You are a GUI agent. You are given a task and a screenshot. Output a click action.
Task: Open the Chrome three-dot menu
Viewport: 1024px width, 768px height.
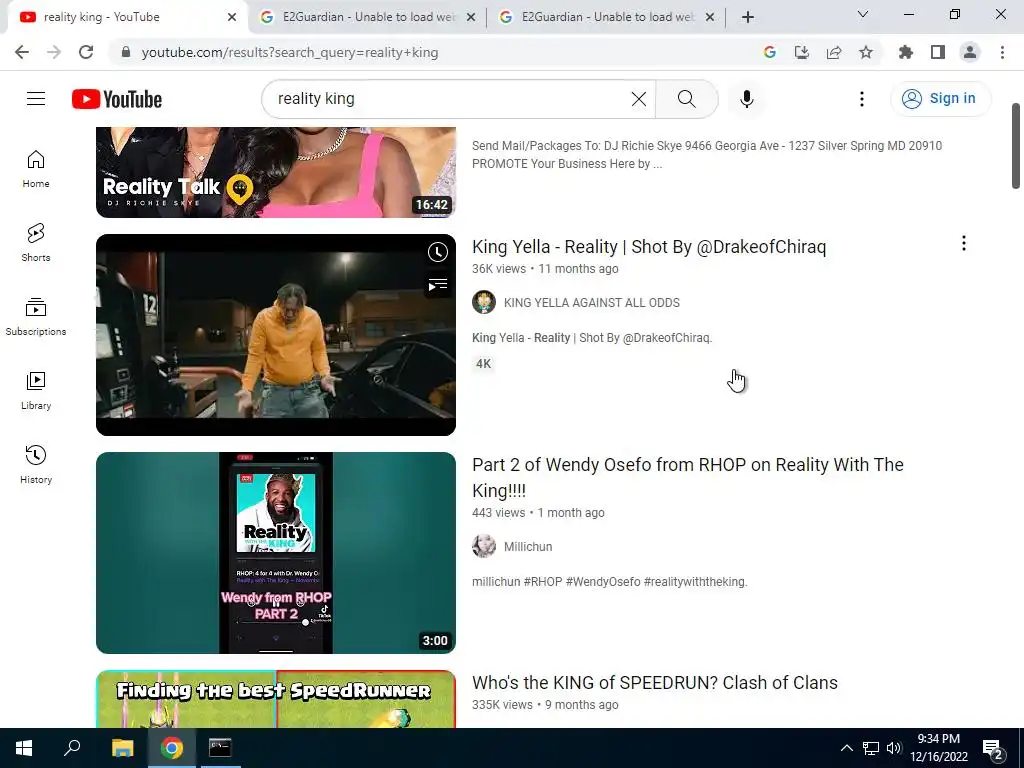1002,52
